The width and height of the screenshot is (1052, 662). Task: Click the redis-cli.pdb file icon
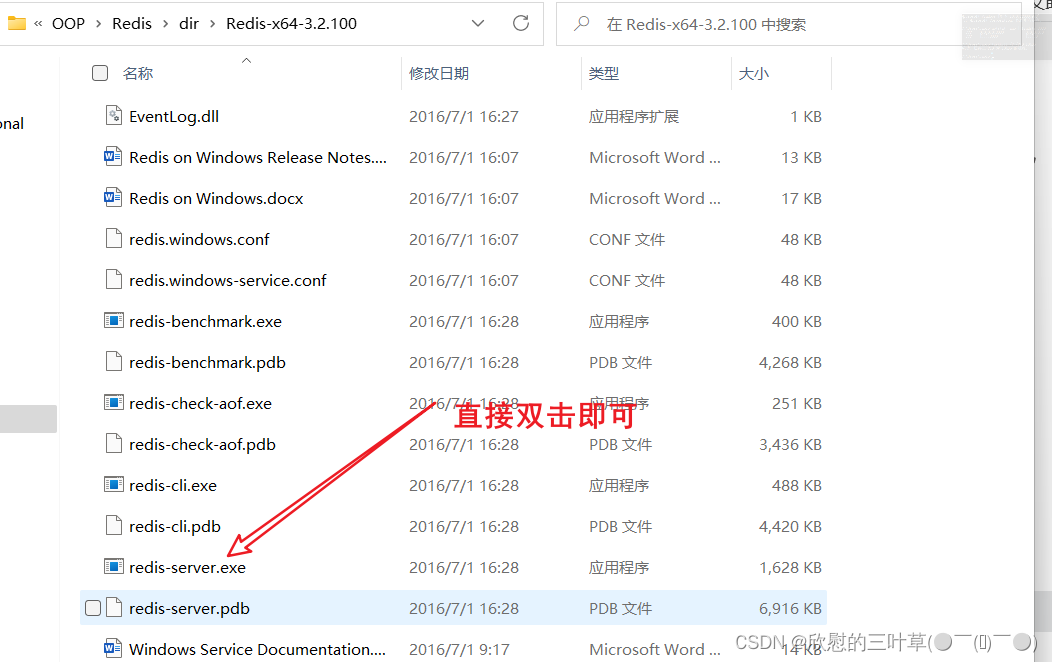(113, 525)
